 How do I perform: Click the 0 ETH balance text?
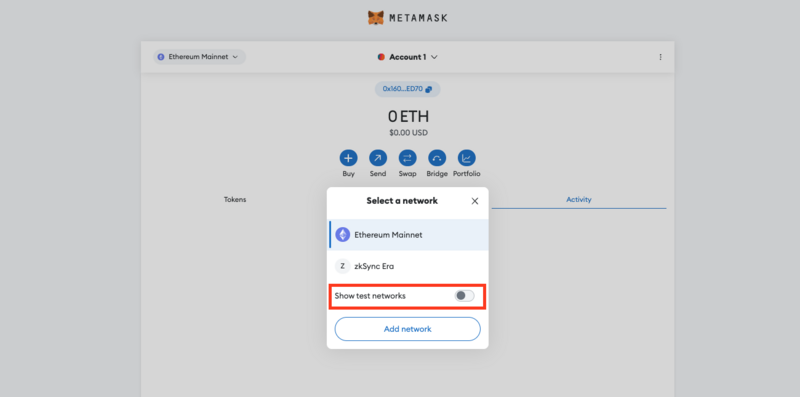[408, 117]
